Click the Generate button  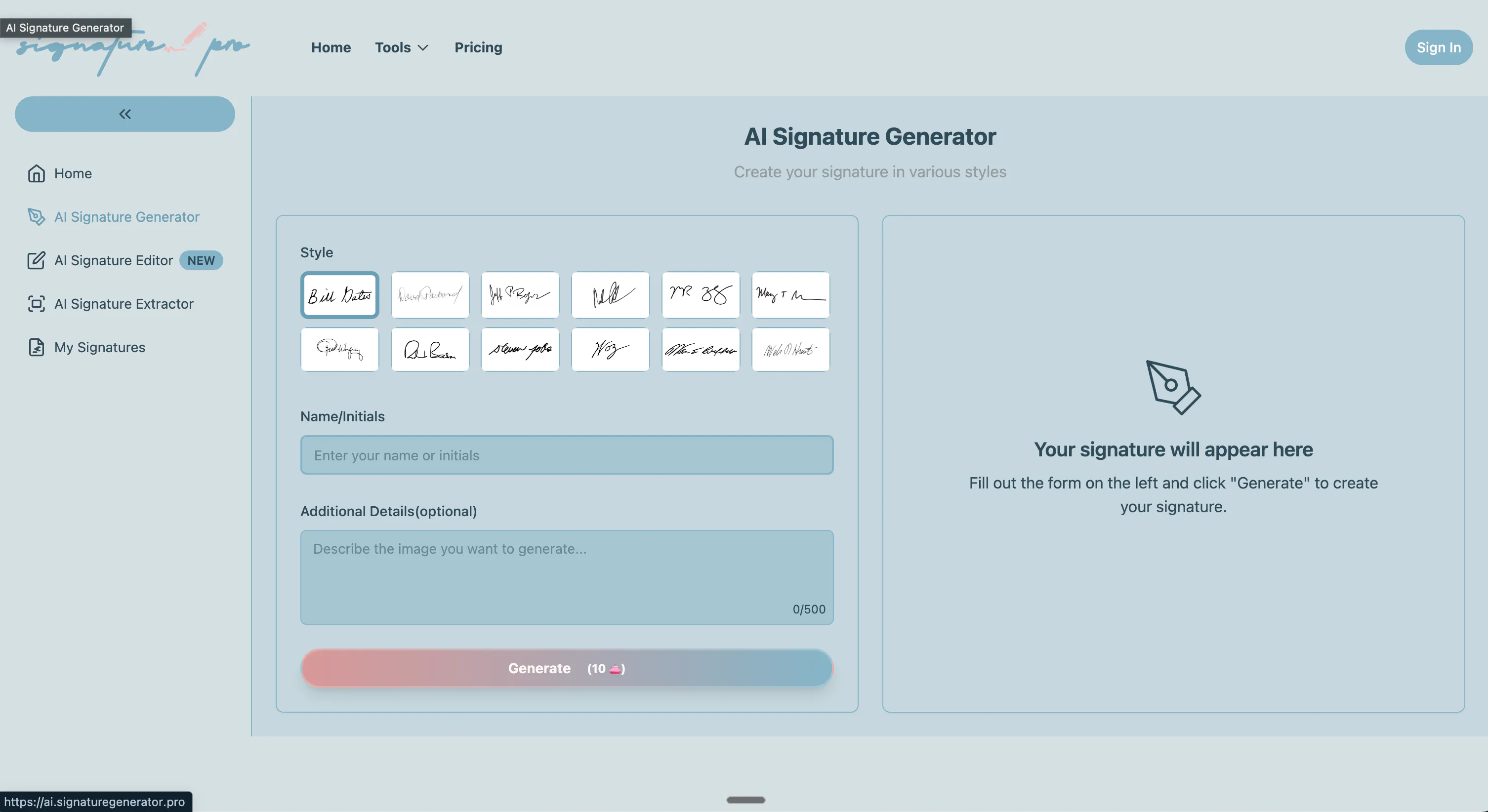(x=567, y=668)
